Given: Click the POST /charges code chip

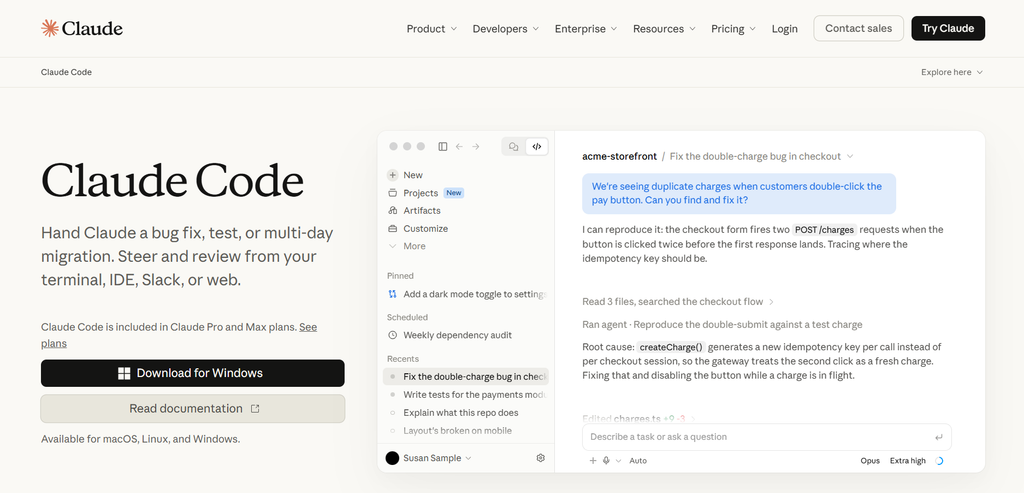Looking at the screenshot, I should tap(824, 230).
